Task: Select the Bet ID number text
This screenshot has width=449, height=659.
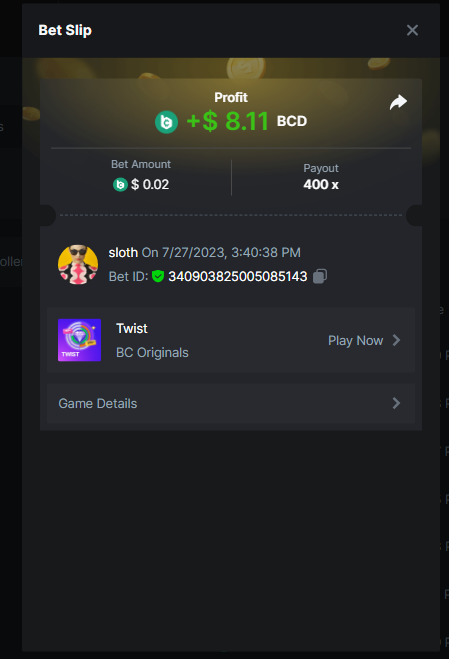Action: 238,276
